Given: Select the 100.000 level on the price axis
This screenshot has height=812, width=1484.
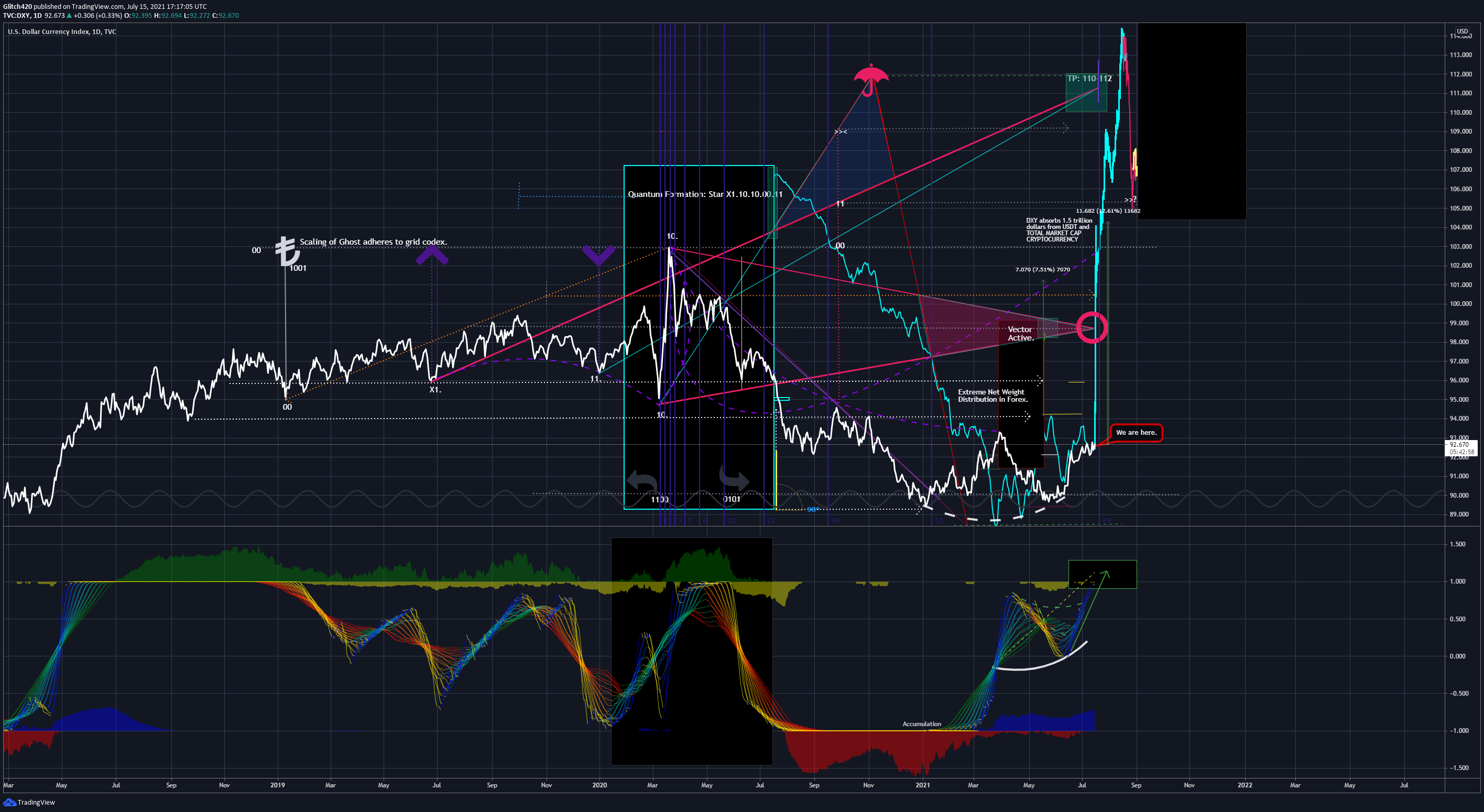Looking at the screenshot, I should [1461, 304].
